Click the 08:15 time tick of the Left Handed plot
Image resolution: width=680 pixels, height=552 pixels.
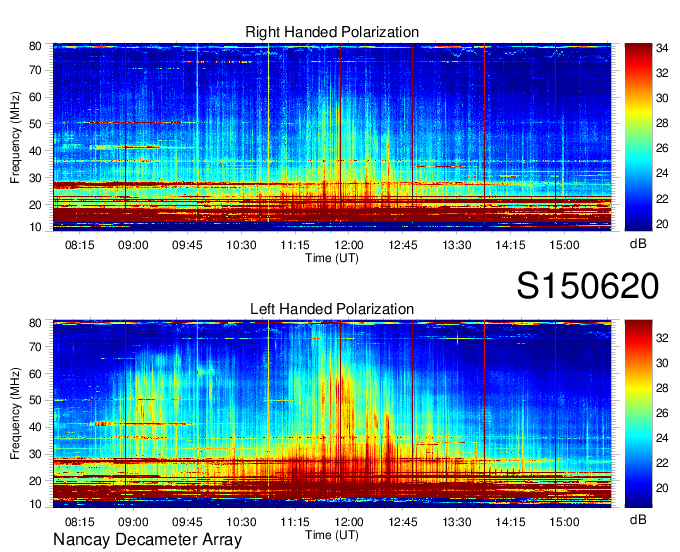79,522
